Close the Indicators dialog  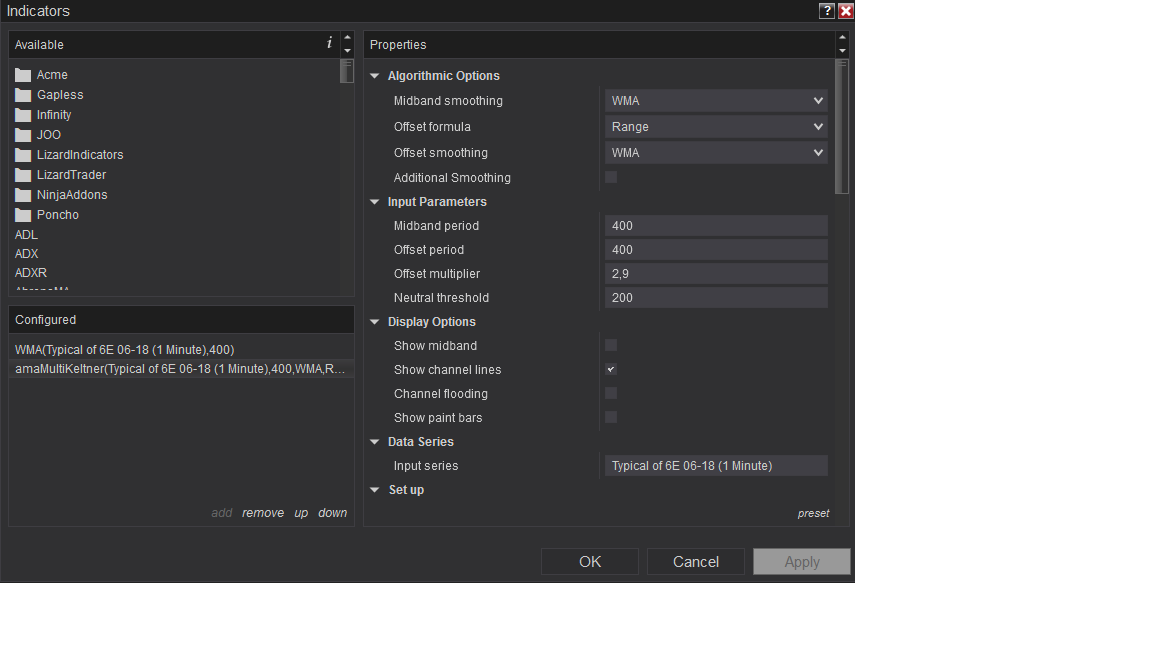(x=846, y=11)
